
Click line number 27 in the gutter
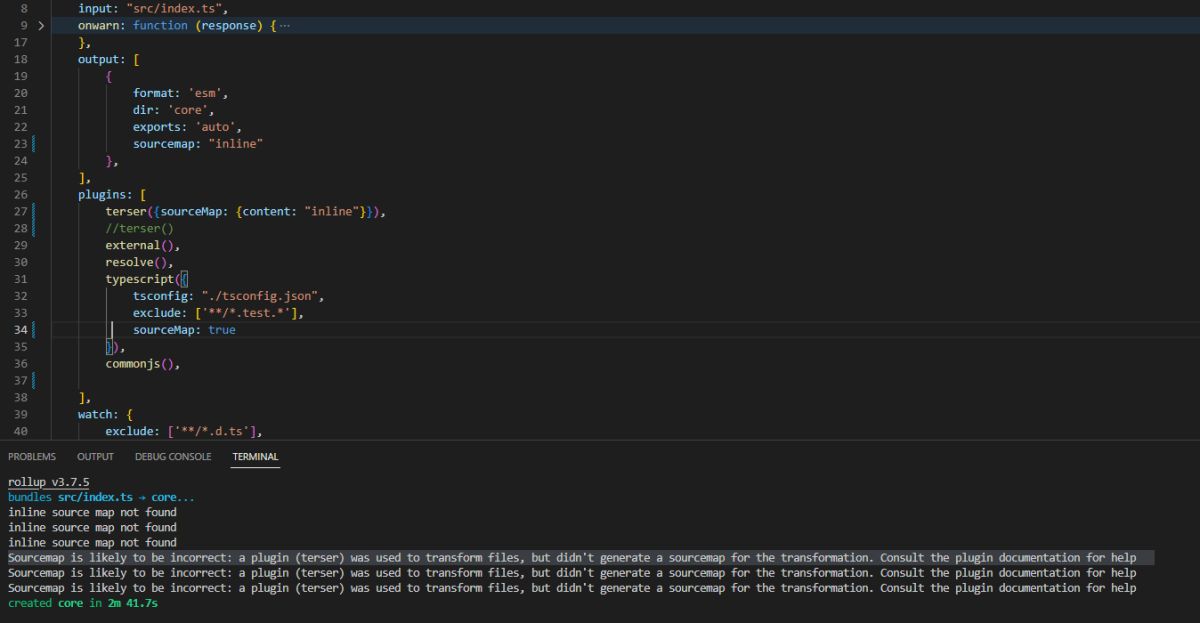(x=21, y=212)
